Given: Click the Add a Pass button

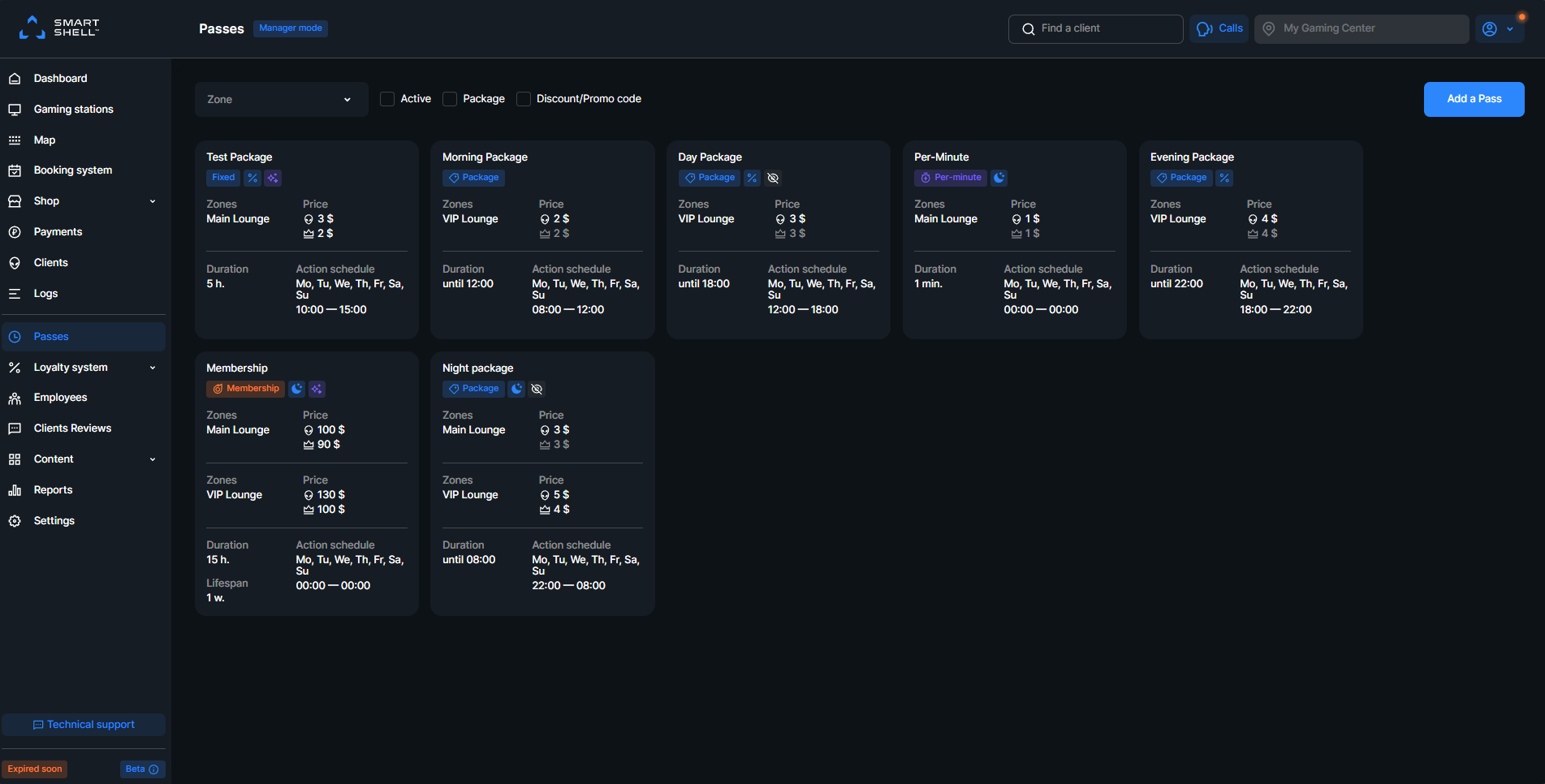Looking at the screenshot, I should point(1474,99).
